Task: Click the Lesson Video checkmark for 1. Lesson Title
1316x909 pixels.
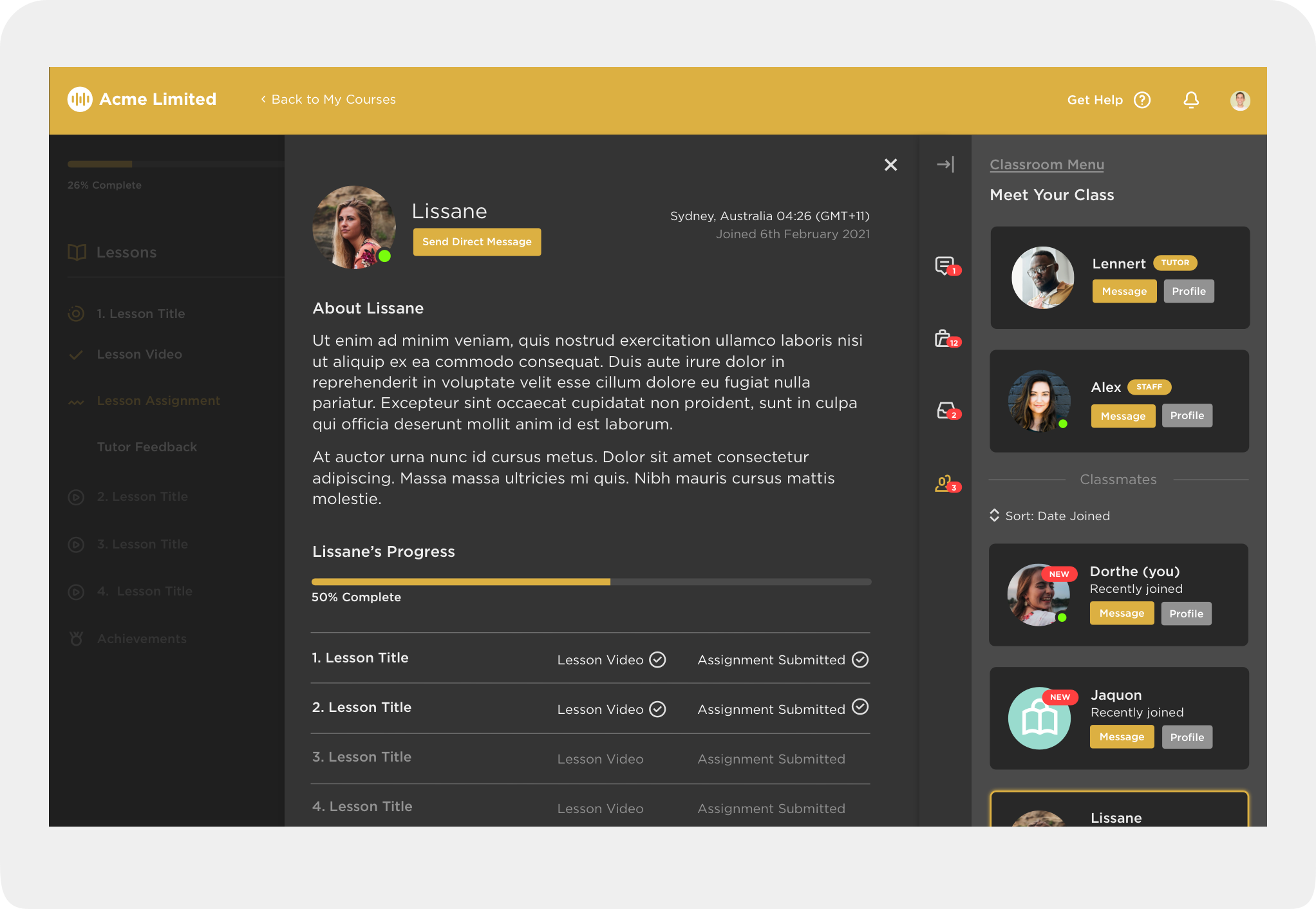Action: (x=657, y=660)
